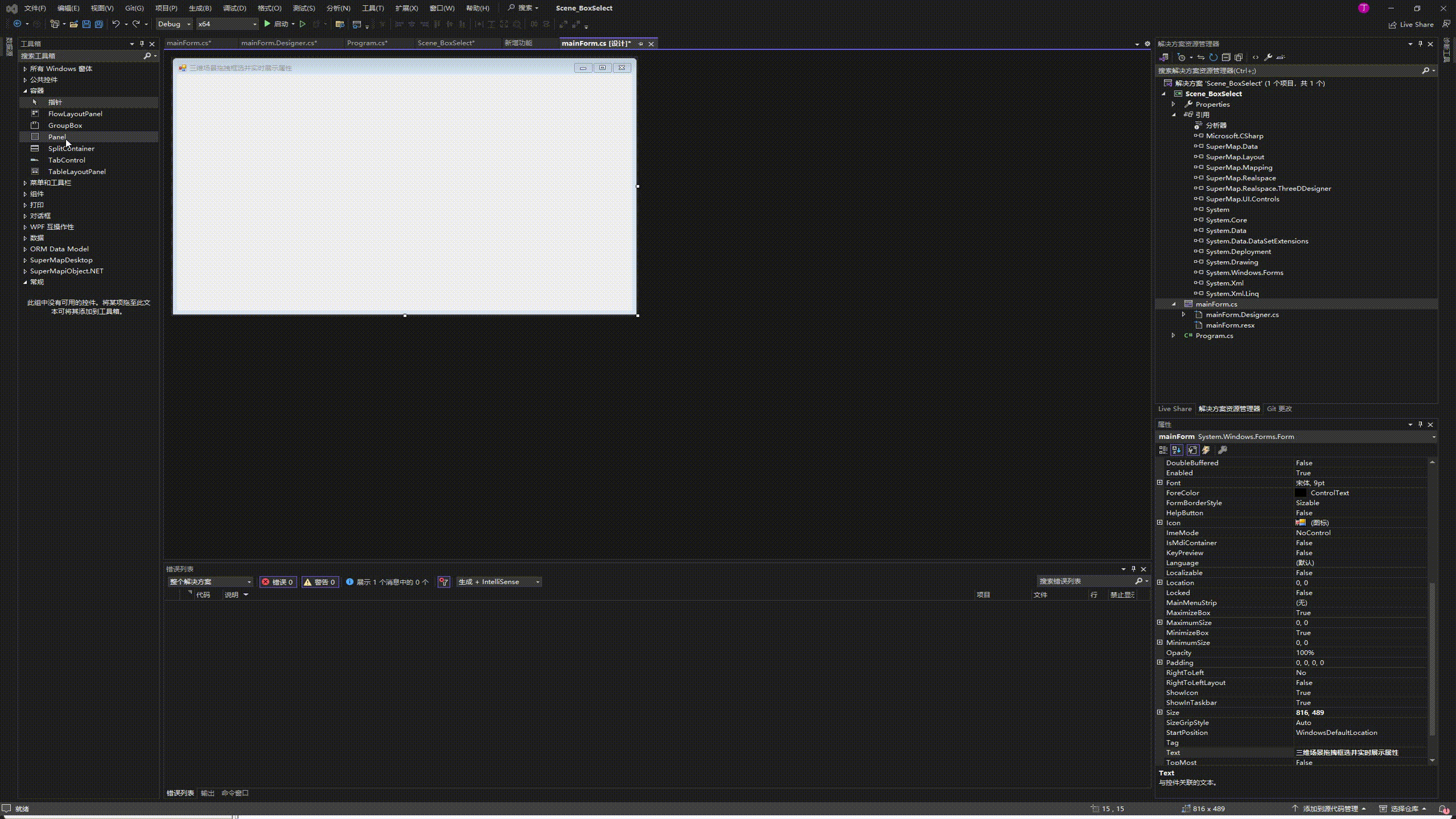The image size is (1456, 819).
Task: Switch to the mainForm.Designer.cs* tab
Action: tap(279, 43)
